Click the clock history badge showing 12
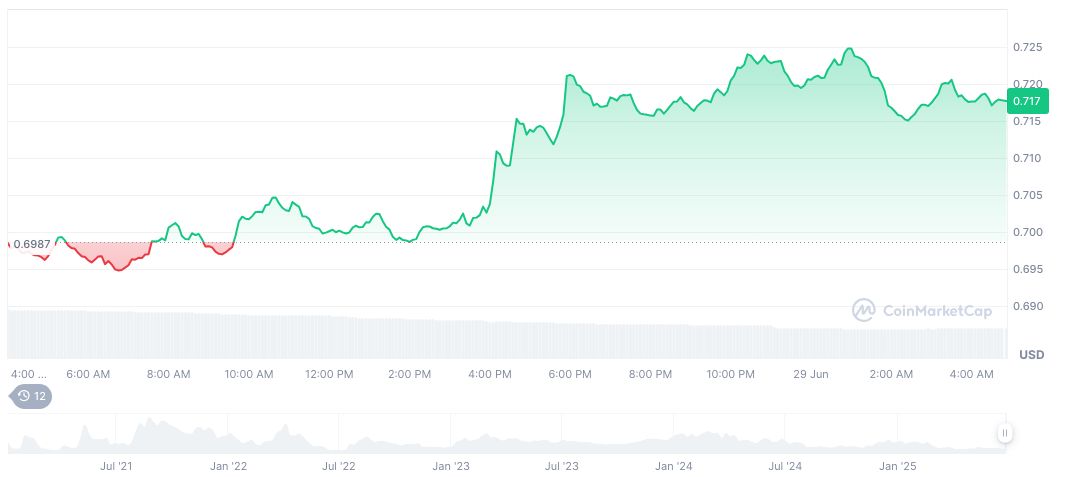The image size is (1072, 477). [x=30, y=396]
